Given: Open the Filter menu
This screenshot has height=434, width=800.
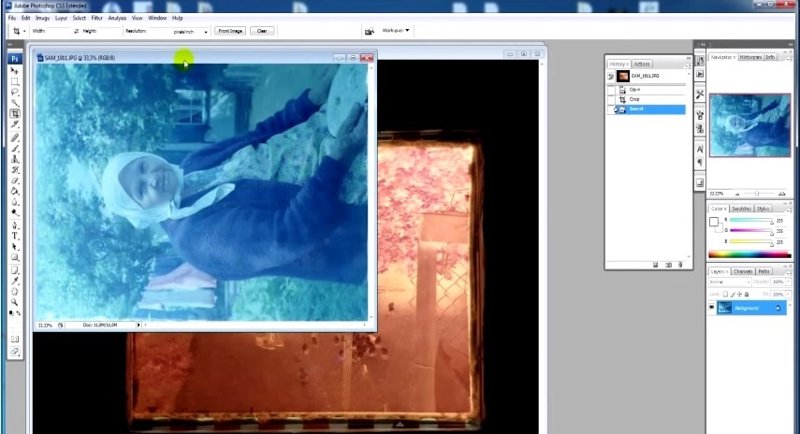Looking at the screenshot, I should pyautogui.click(x=96, y=18).
